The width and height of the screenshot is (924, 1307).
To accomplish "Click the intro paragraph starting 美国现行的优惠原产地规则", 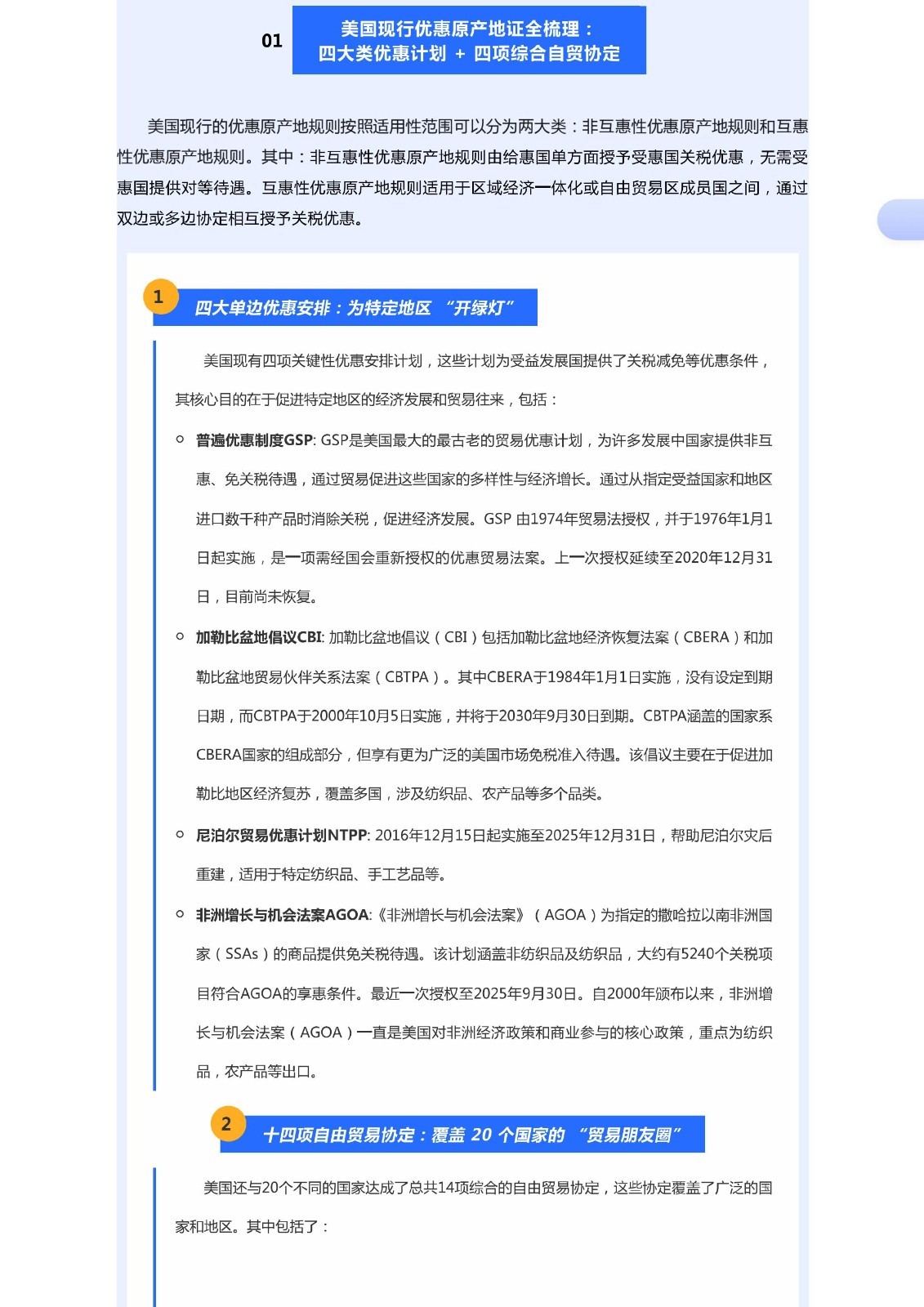I will coord(462,172).
